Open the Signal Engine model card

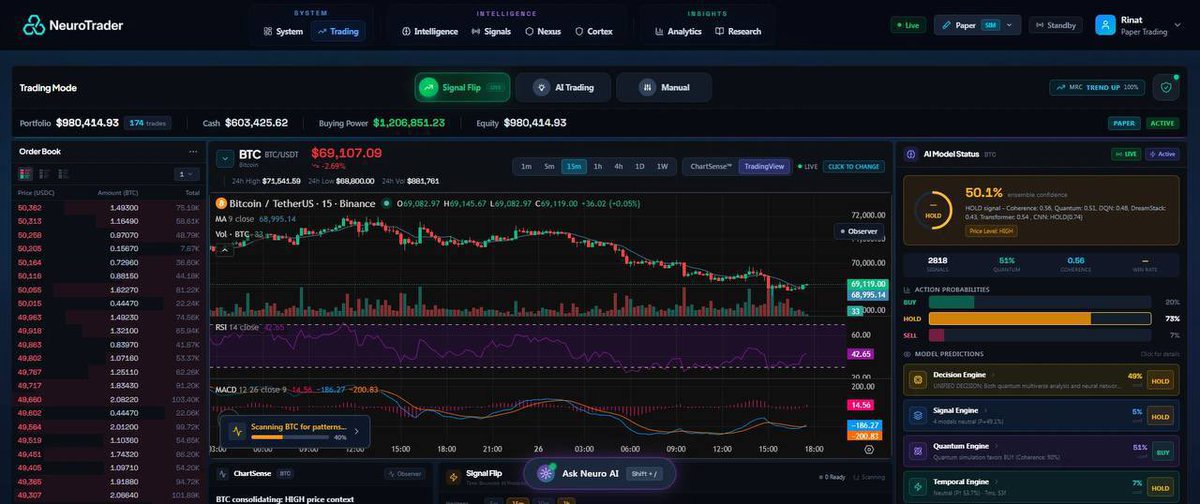click(1041, 416)
